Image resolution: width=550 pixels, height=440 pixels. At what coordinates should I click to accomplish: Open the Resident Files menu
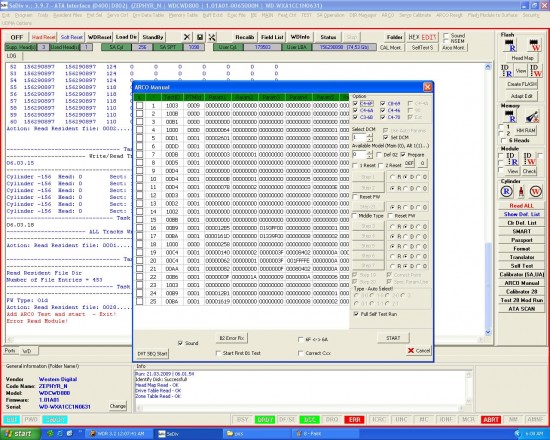[x=67, y=15]
